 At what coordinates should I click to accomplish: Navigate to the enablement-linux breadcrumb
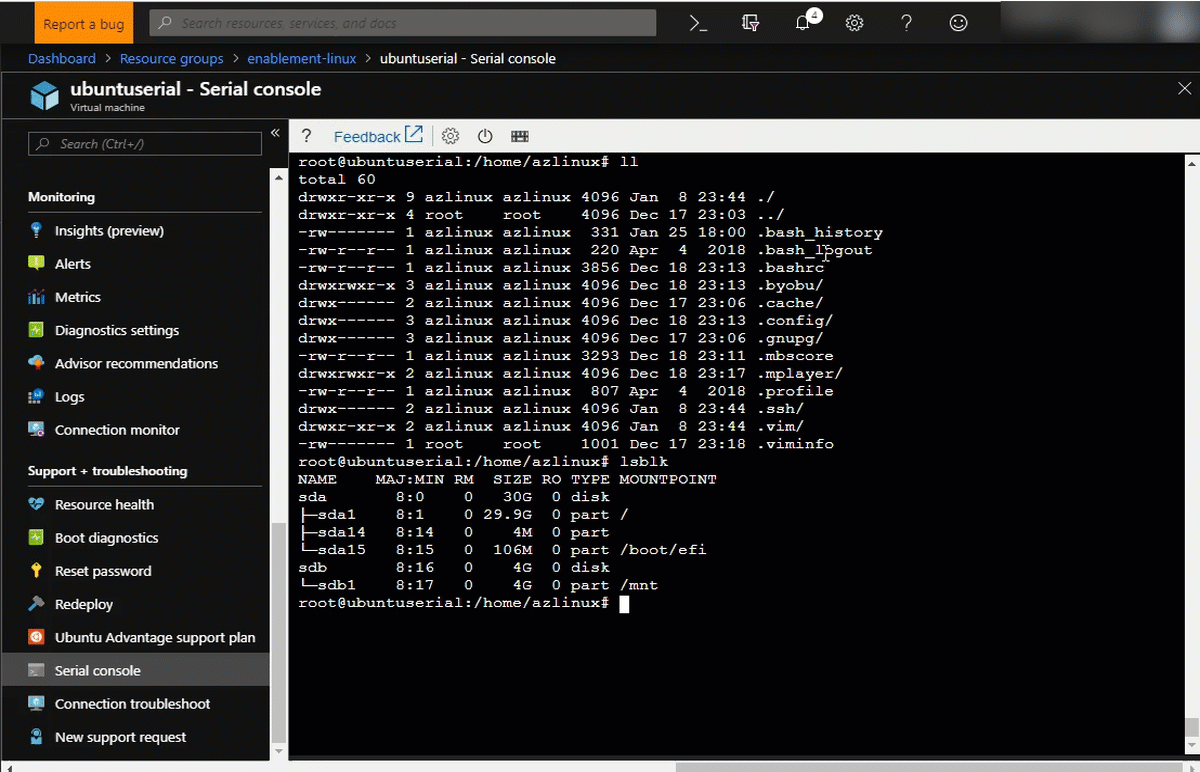[300, 58]
